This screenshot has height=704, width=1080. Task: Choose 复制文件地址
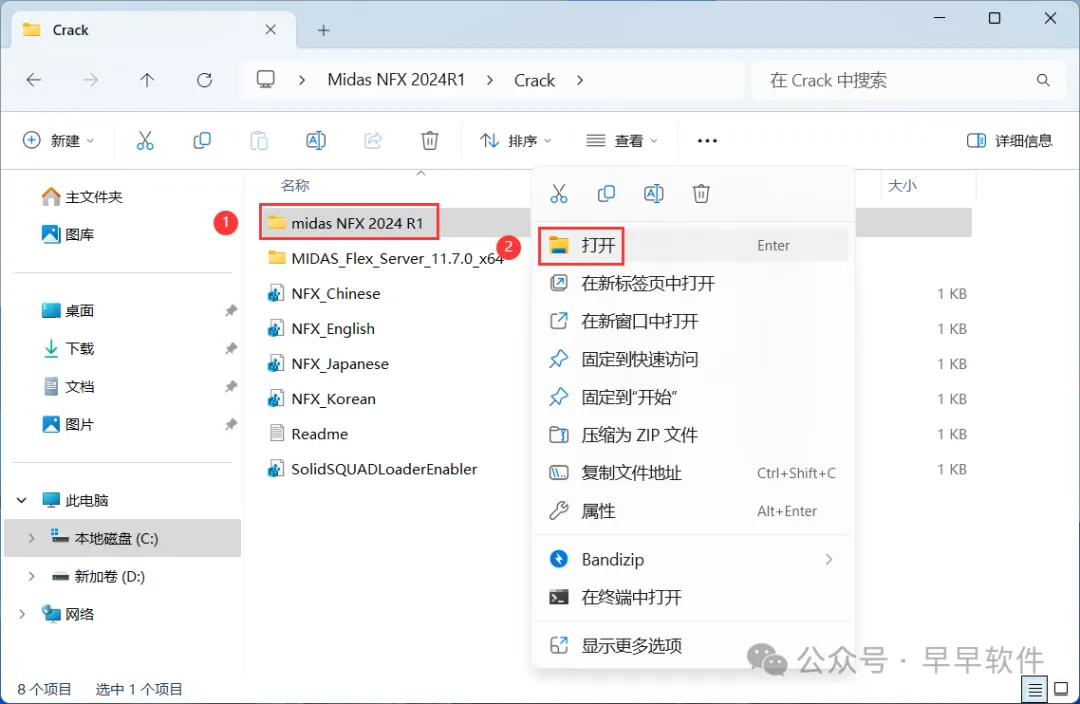click(x=692, y=473)
